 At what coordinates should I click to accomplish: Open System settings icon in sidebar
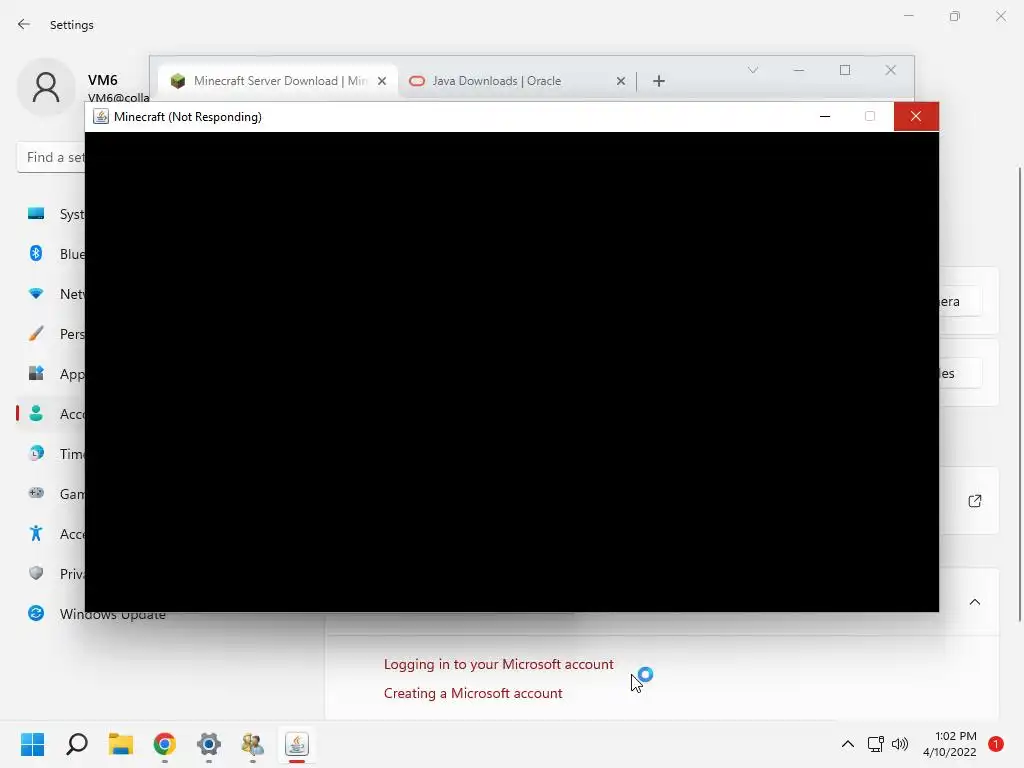[x=36, y=214]
